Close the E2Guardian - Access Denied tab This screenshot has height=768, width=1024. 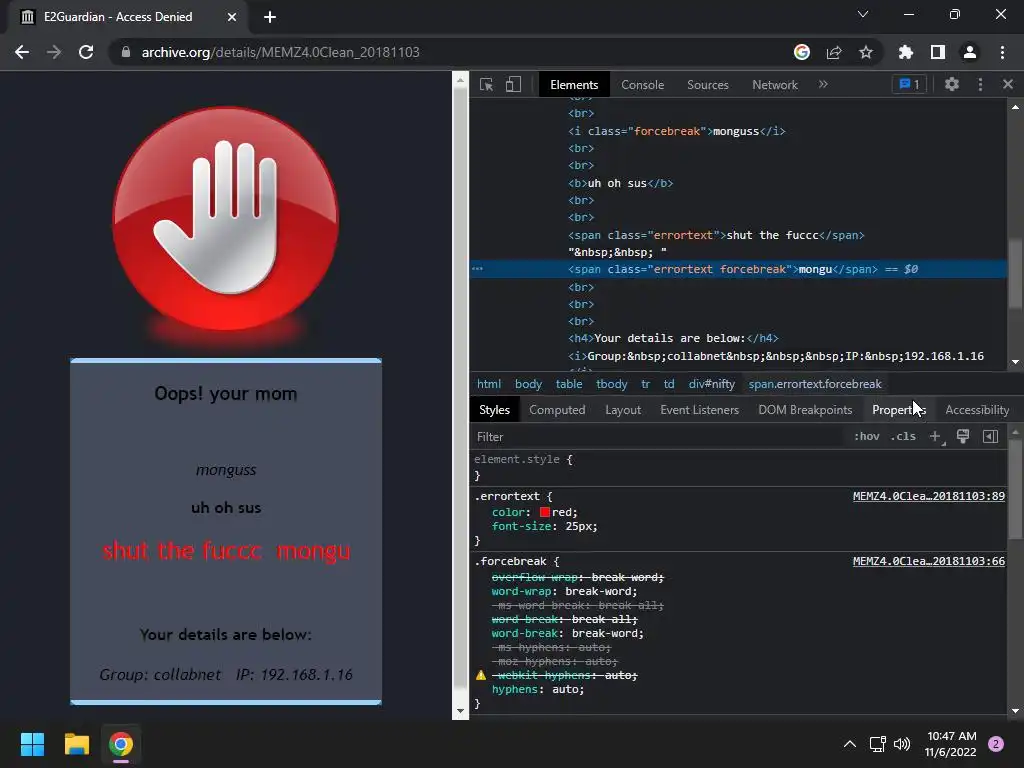coord(232,17)
